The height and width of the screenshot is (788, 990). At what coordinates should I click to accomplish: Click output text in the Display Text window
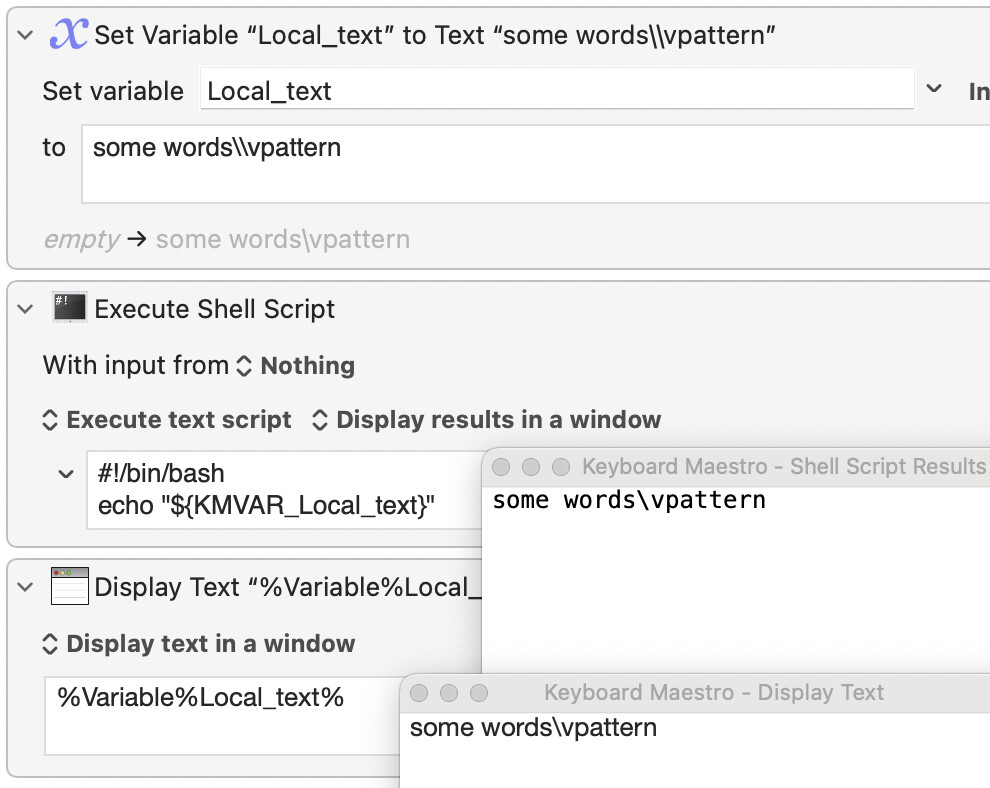[534, 727]
